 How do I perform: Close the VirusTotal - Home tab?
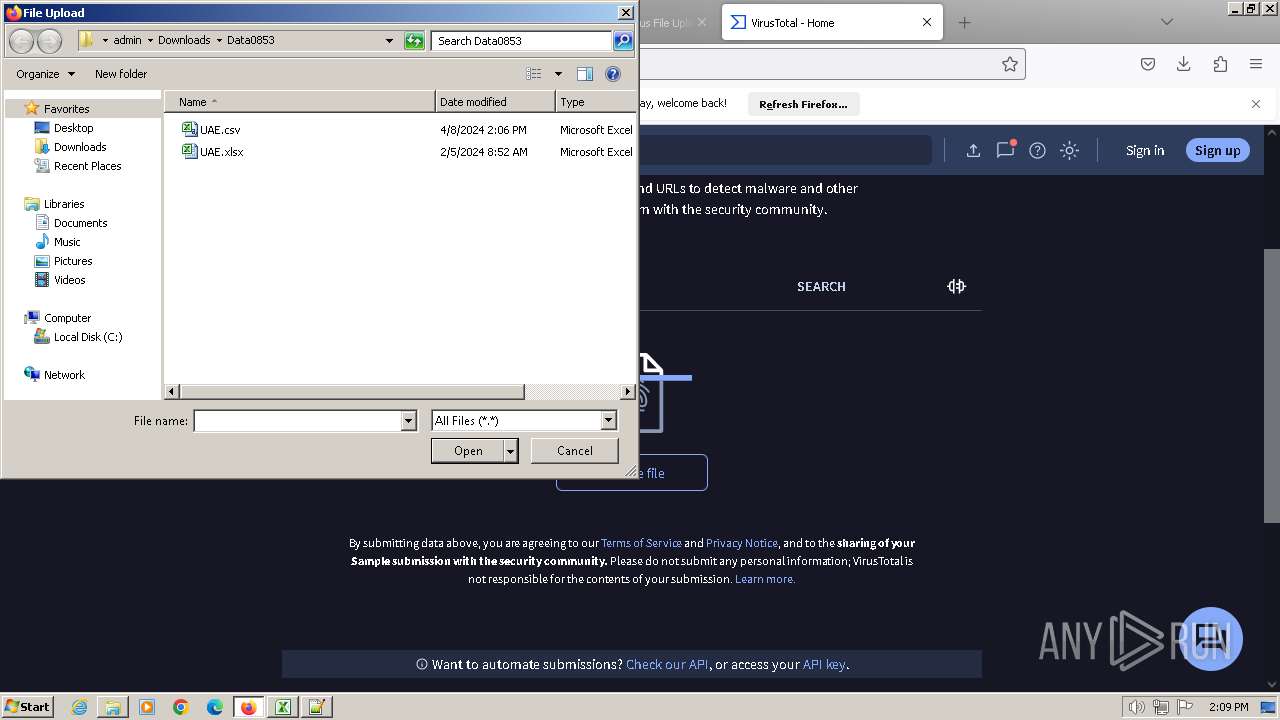coord(927,22)
